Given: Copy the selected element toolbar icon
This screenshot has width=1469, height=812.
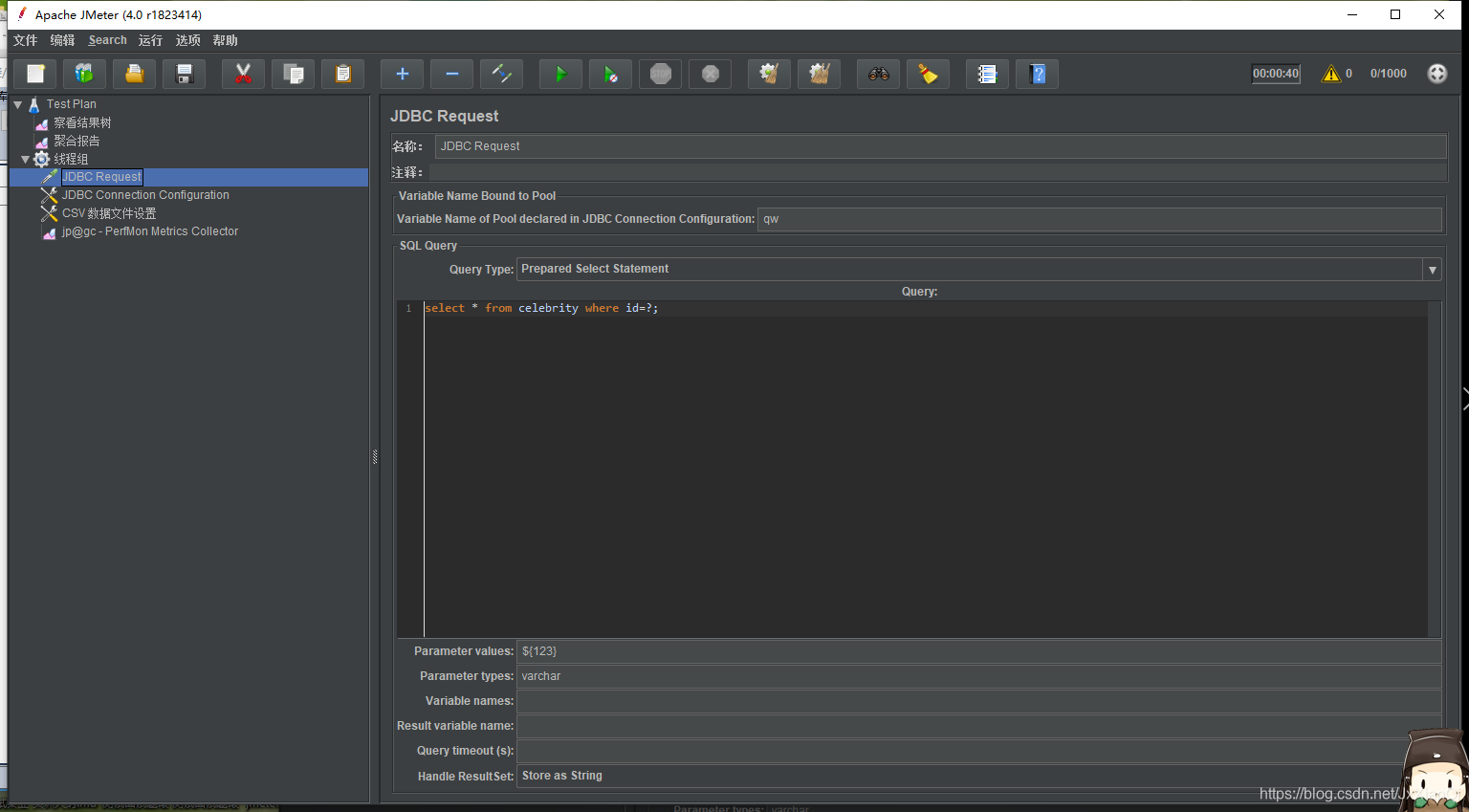Looking at the screenshot, I should [x=294, y=74].
